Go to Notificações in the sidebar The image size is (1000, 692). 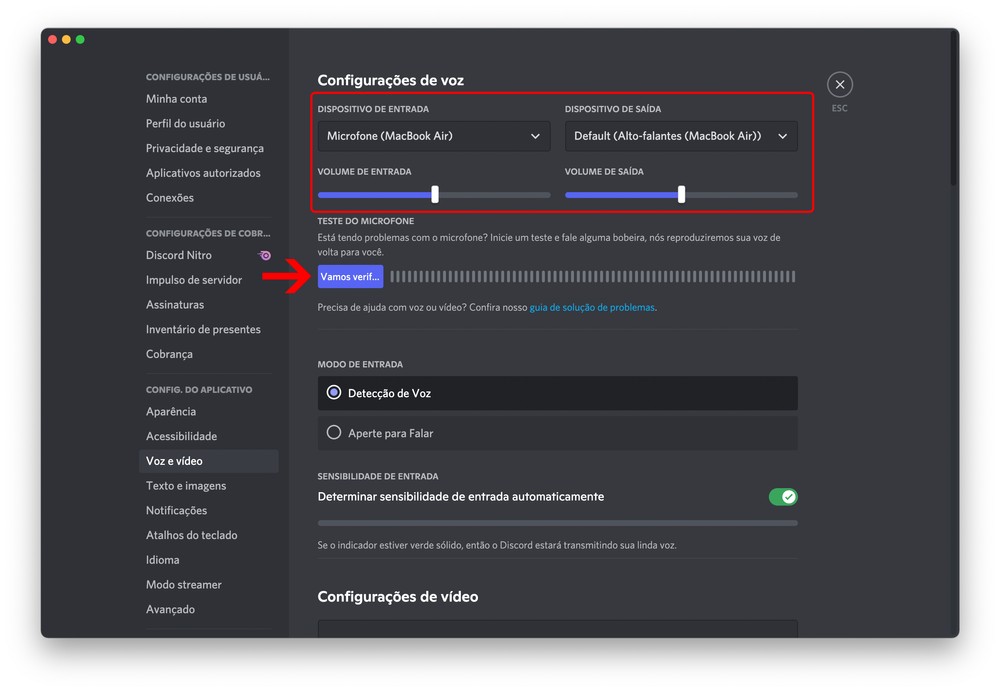tap(177, 510)
